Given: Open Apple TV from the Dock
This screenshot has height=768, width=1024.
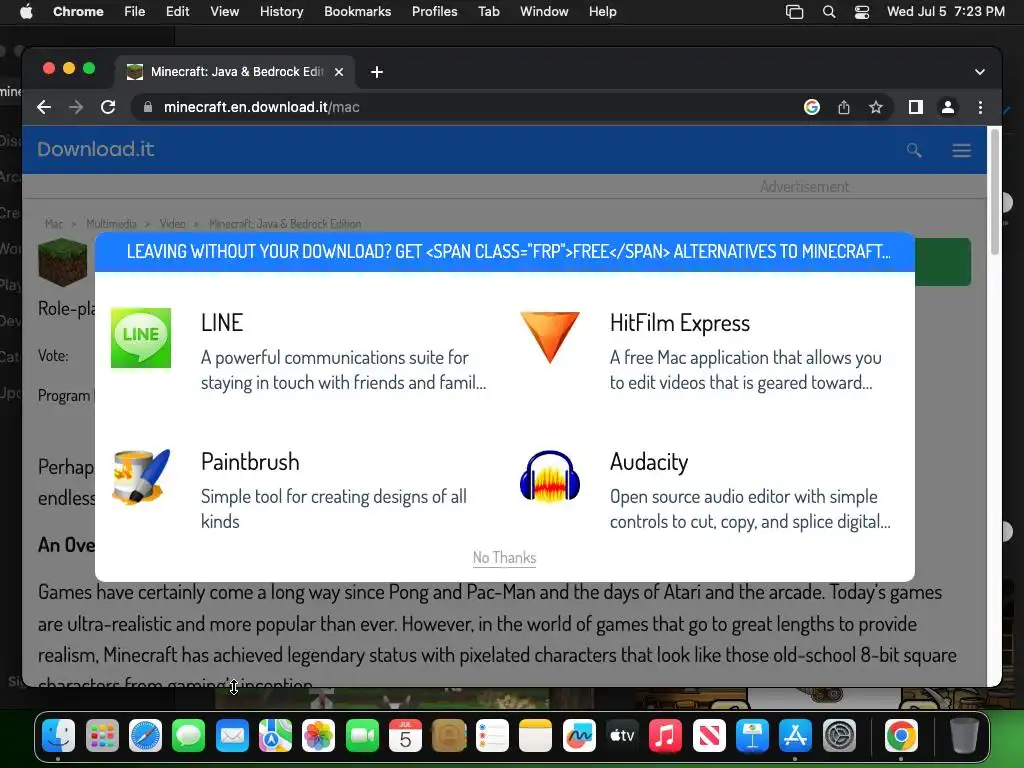Looking at the screenshot, I should pos(622,736).
